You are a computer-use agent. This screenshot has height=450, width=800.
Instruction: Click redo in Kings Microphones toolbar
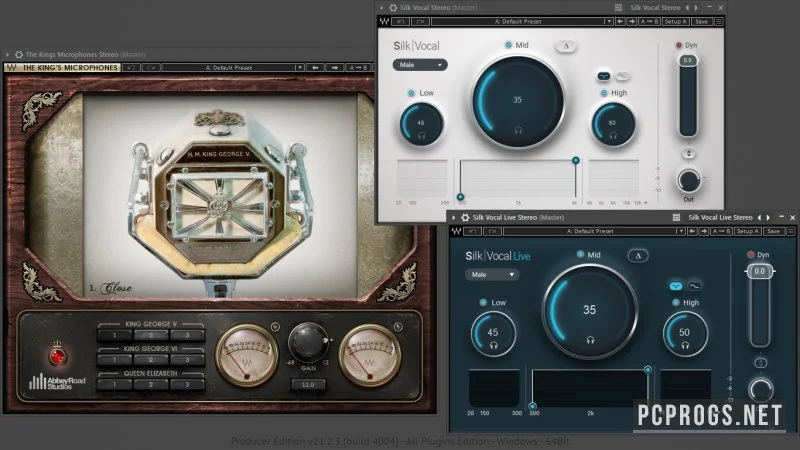(151, 67)
